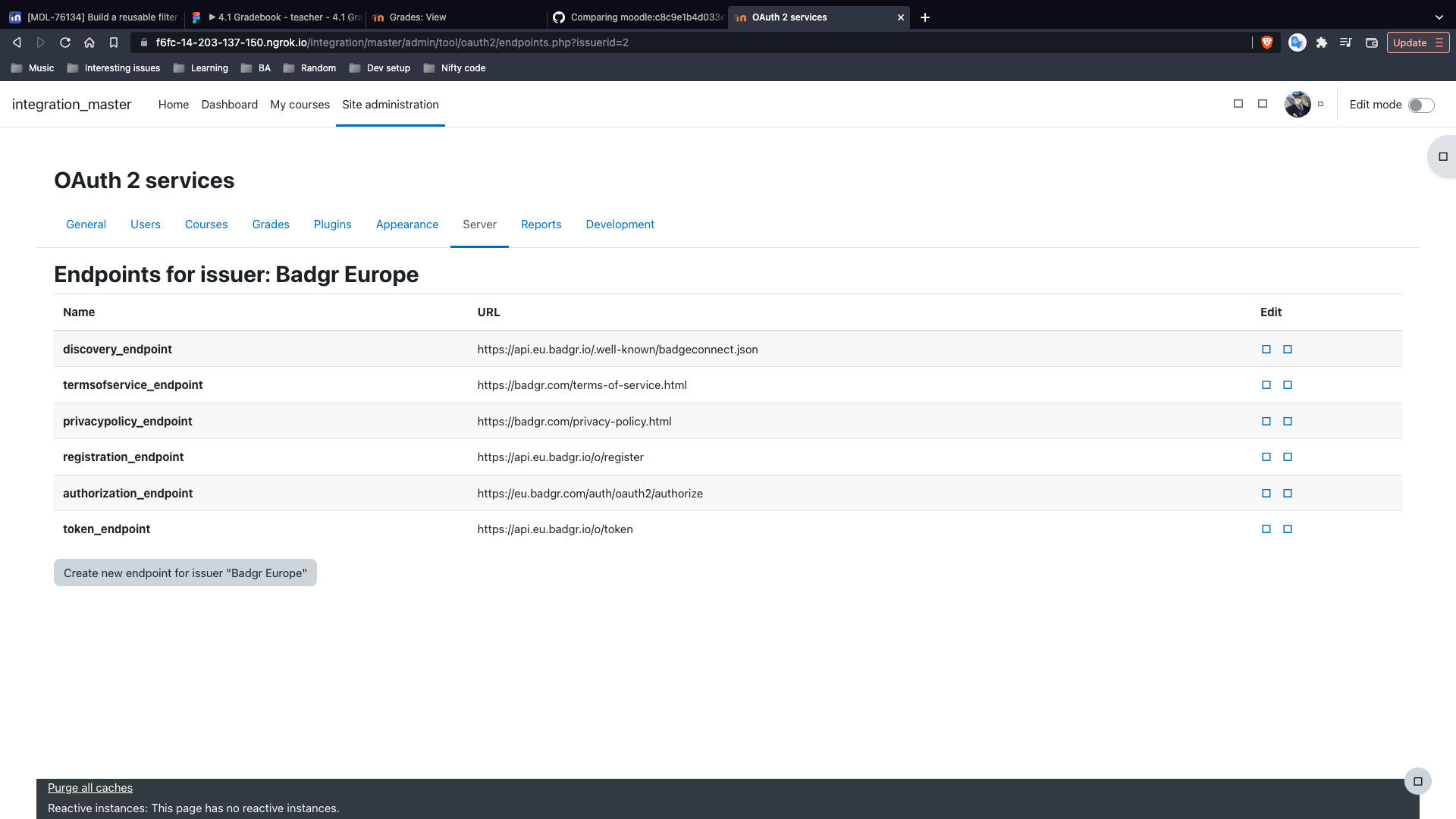Viewport: 1456px width, 819px height.
Task: Click the Purge all caches link
Action: pos(90,788)
